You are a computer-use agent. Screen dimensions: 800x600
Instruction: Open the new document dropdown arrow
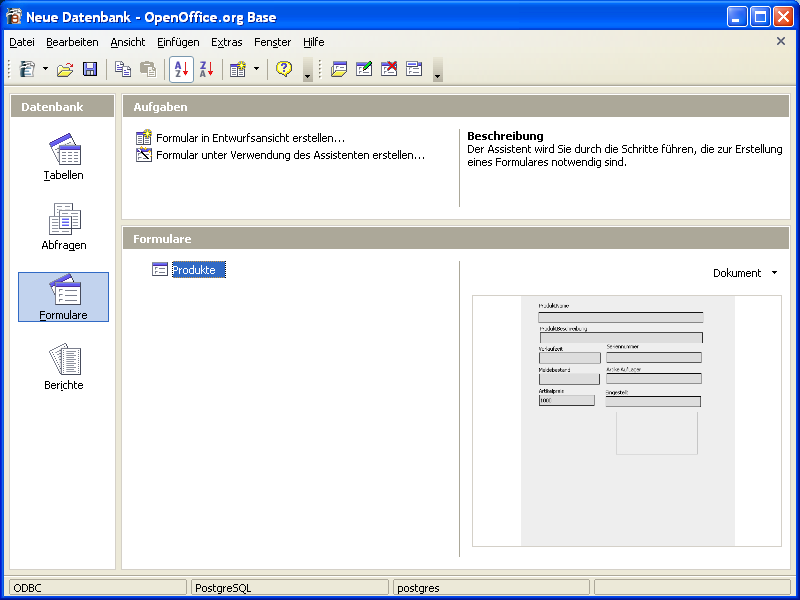[45, 69]
